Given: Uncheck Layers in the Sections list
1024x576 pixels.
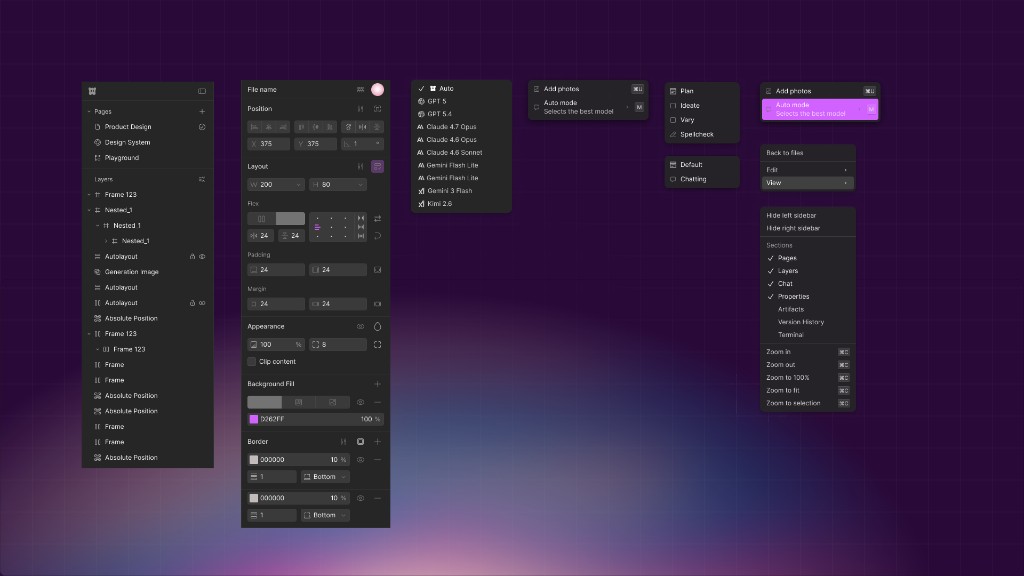Looking at the screenshot, I should 771,271.
